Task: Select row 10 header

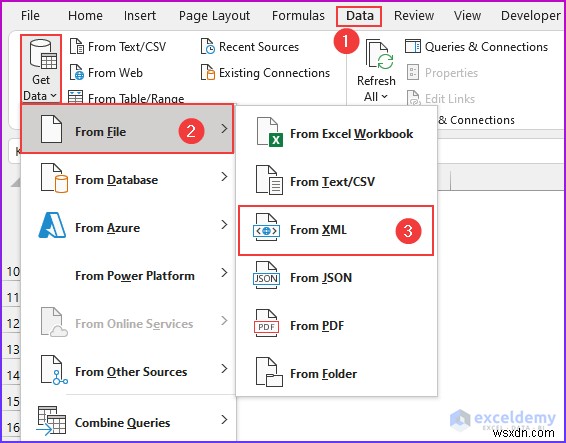Action: click(13, 272)
